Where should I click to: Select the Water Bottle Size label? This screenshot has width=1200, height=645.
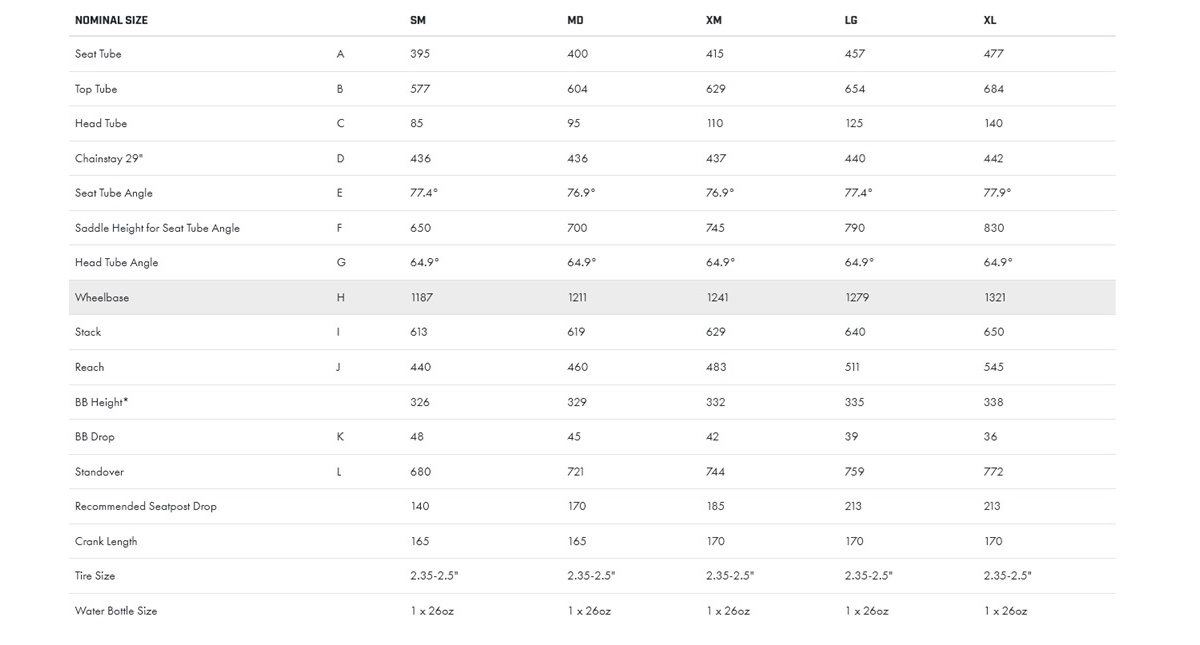pos(116,611)
